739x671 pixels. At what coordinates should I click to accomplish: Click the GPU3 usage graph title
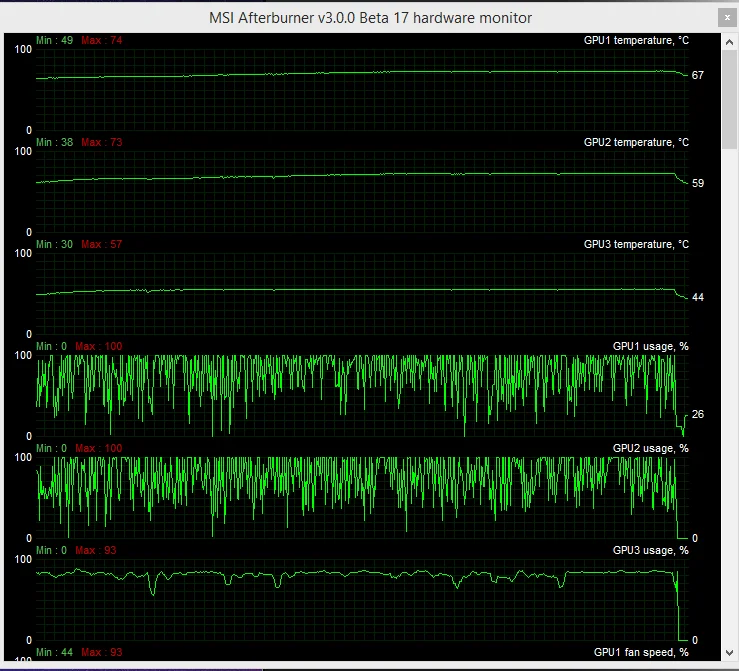650,550
